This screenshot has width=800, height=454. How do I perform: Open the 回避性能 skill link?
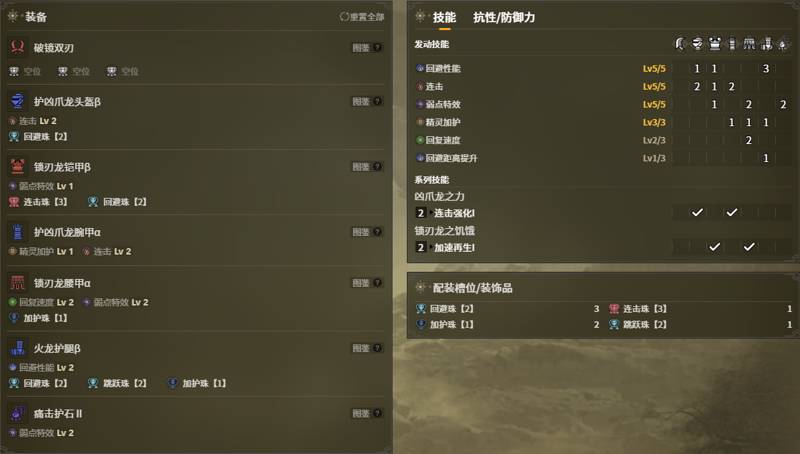pos(443,68)
